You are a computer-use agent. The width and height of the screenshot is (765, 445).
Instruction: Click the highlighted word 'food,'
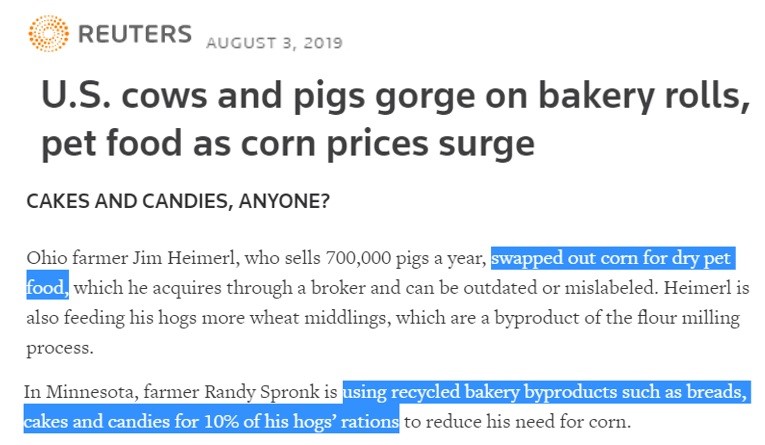coord(47,287)
